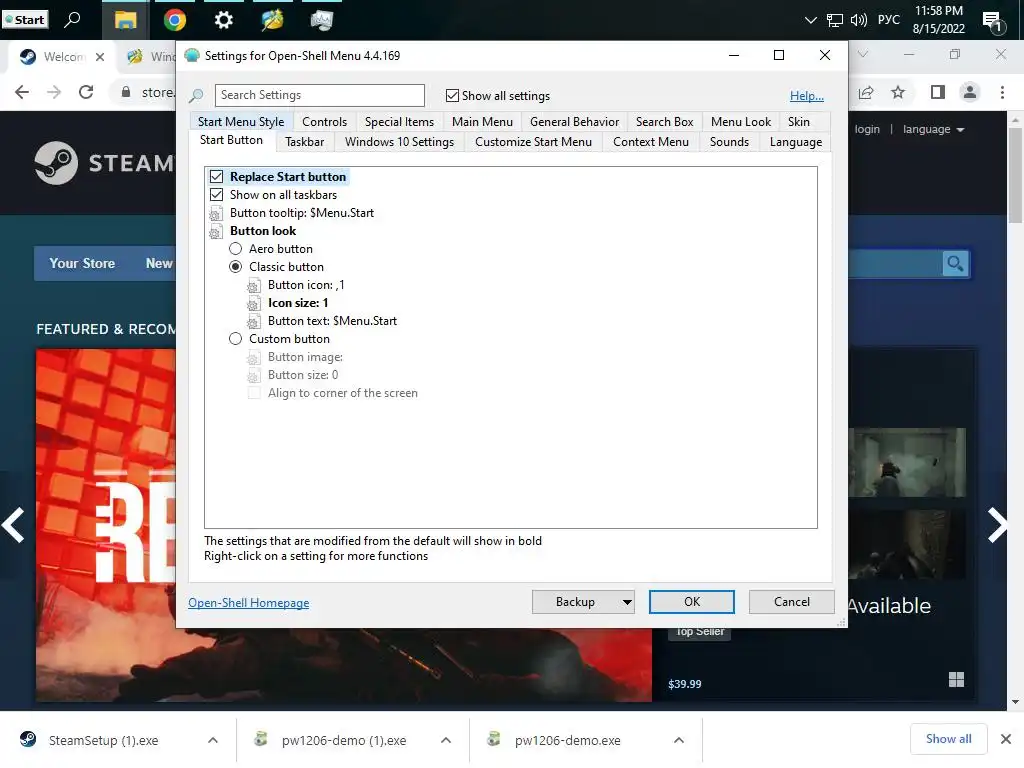
Task: Switch to the Controls tab
Action: point(324,122)
